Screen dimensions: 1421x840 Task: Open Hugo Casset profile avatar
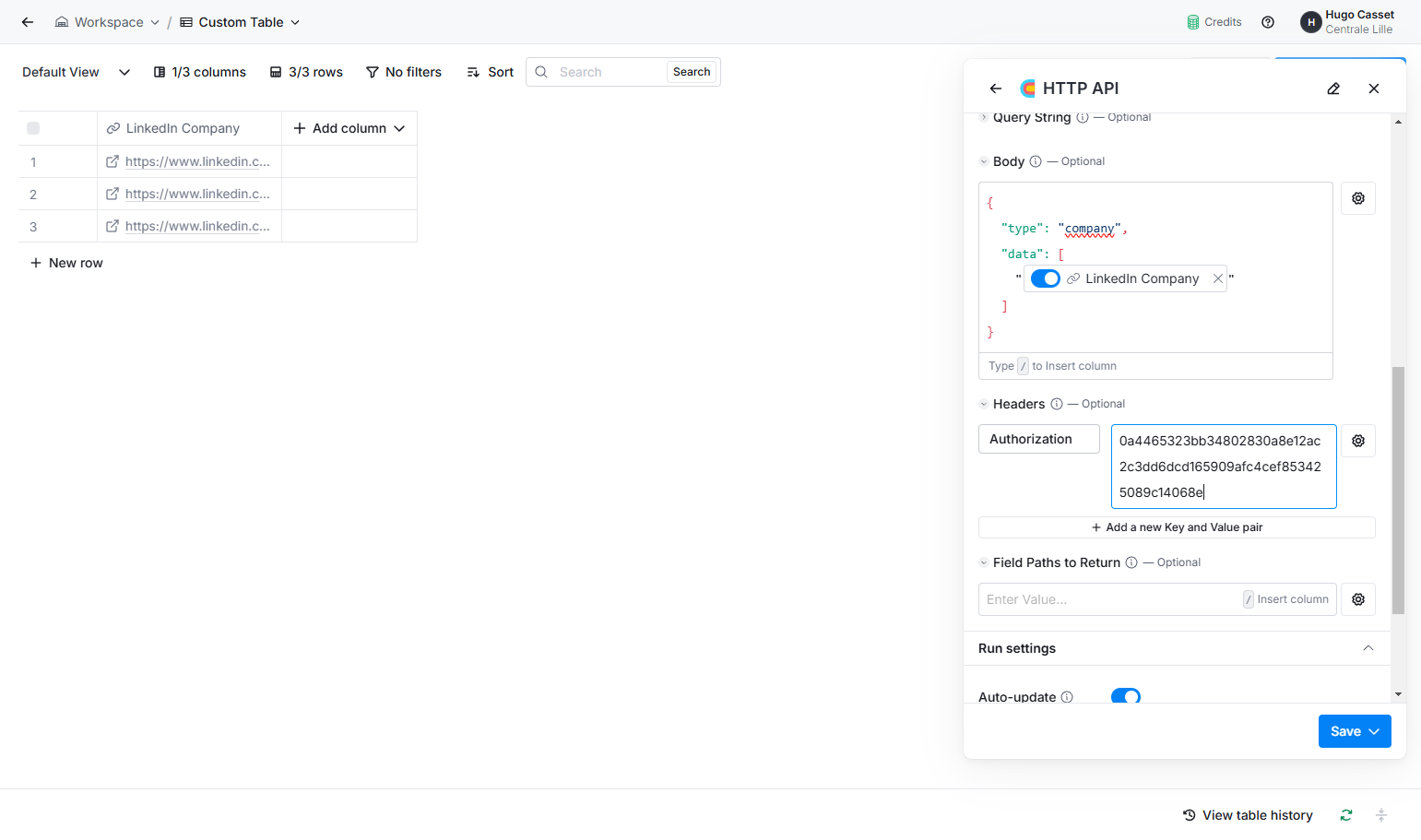click(x=1310, y=22)
